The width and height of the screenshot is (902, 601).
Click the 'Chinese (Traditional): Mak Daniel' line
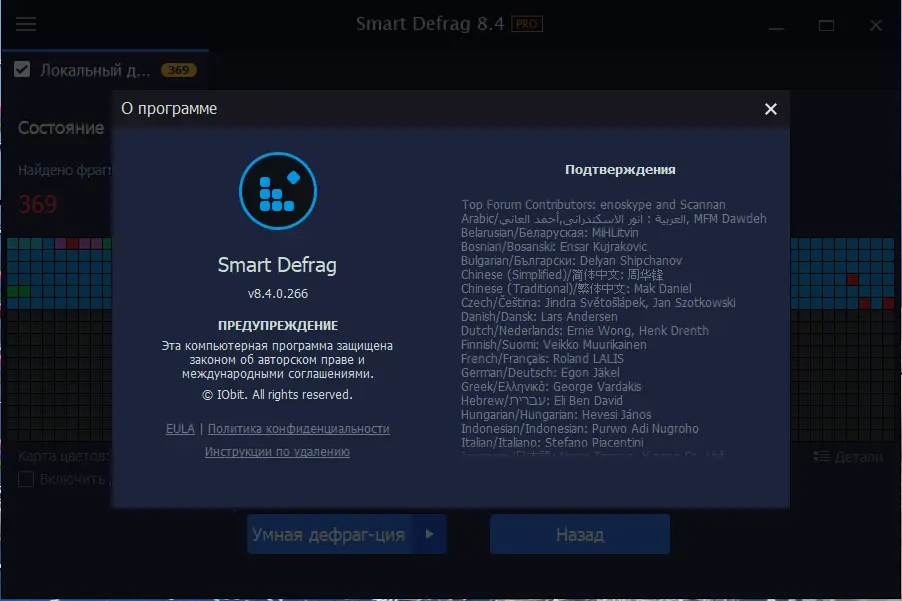click(x=576, y=289)
